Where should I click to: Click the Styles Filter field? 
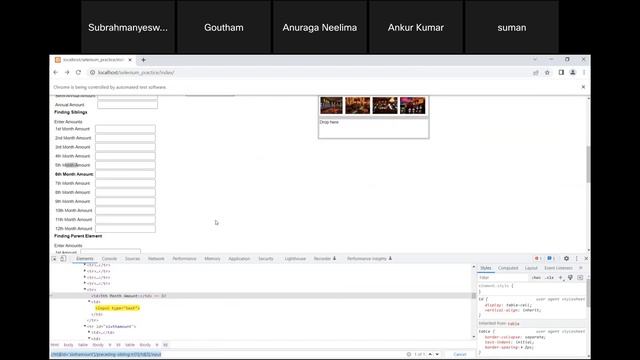(503, 278)
